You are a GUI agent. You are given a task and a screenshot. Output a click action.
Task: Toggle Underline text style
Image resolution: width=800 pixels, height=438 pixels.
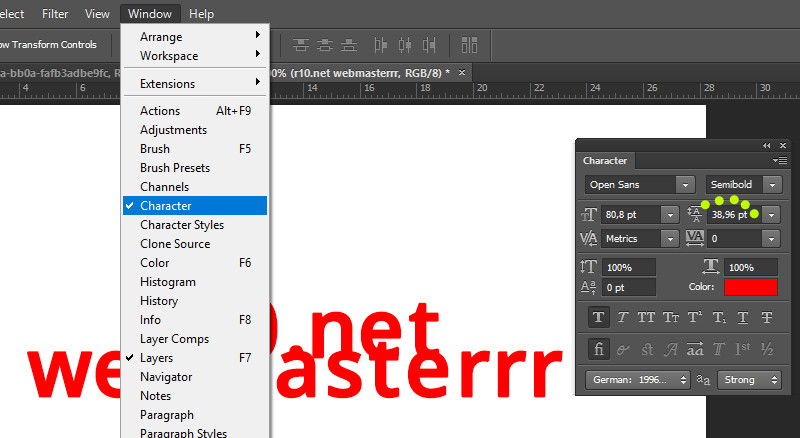pyautogui.click(x=743, y=318)
